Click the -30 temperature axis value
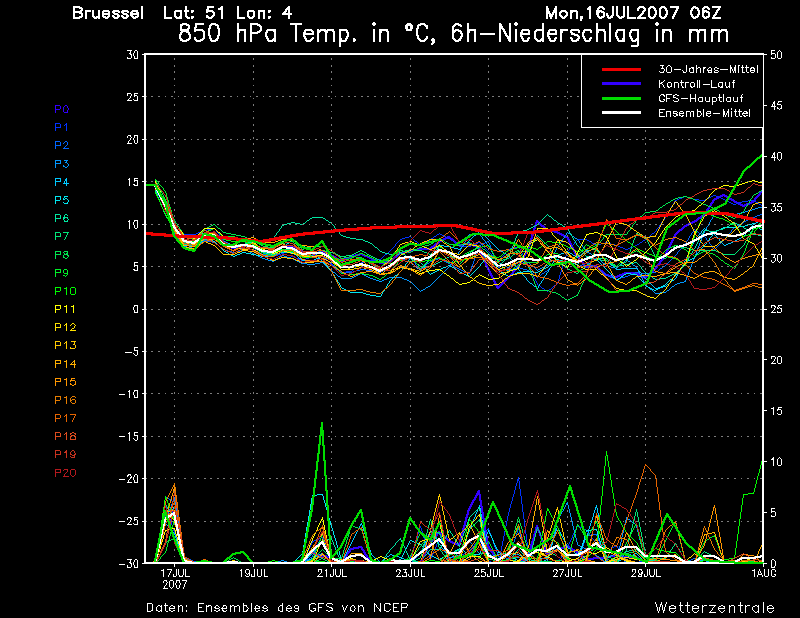This screenshot has width=800, height=618. (129, 564)
